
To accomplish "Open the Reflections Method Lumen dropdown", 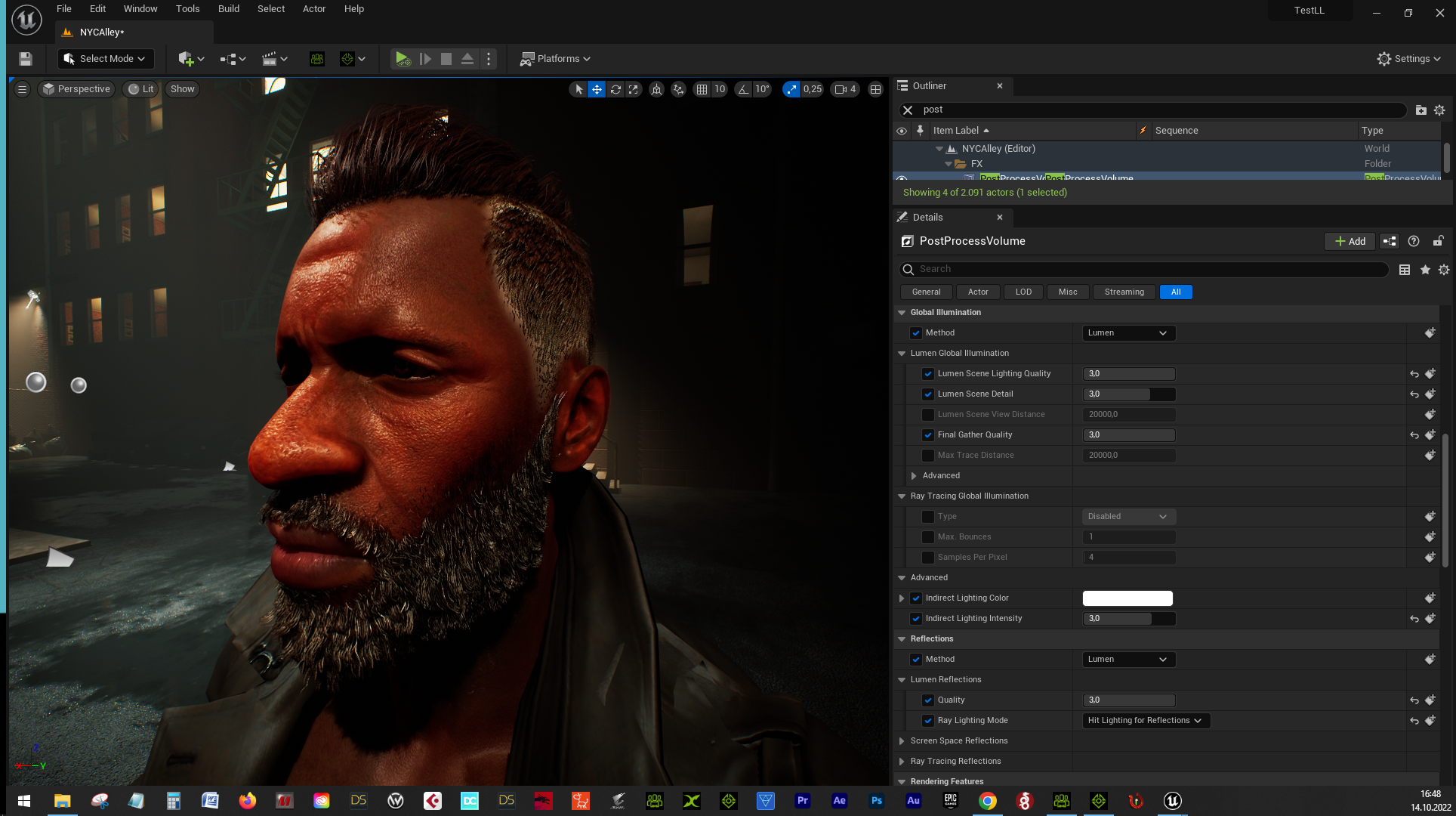I will [1128, 660].
